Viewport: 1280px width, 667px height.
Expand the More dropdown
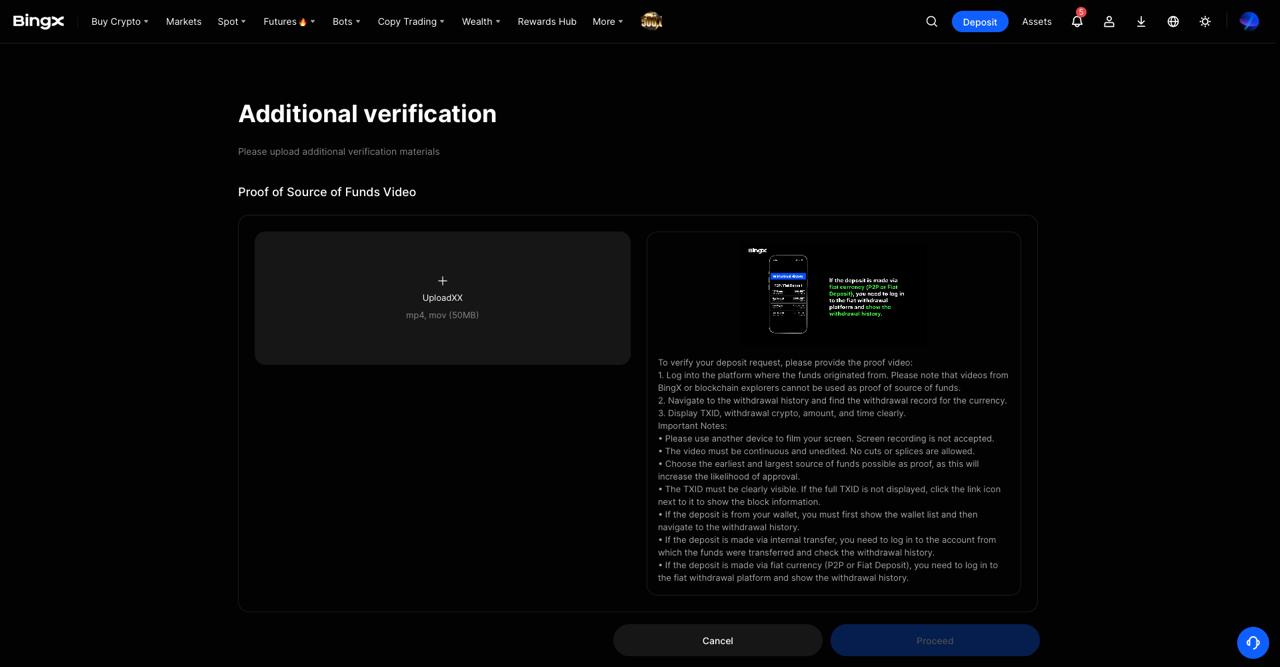click(608, 21)
